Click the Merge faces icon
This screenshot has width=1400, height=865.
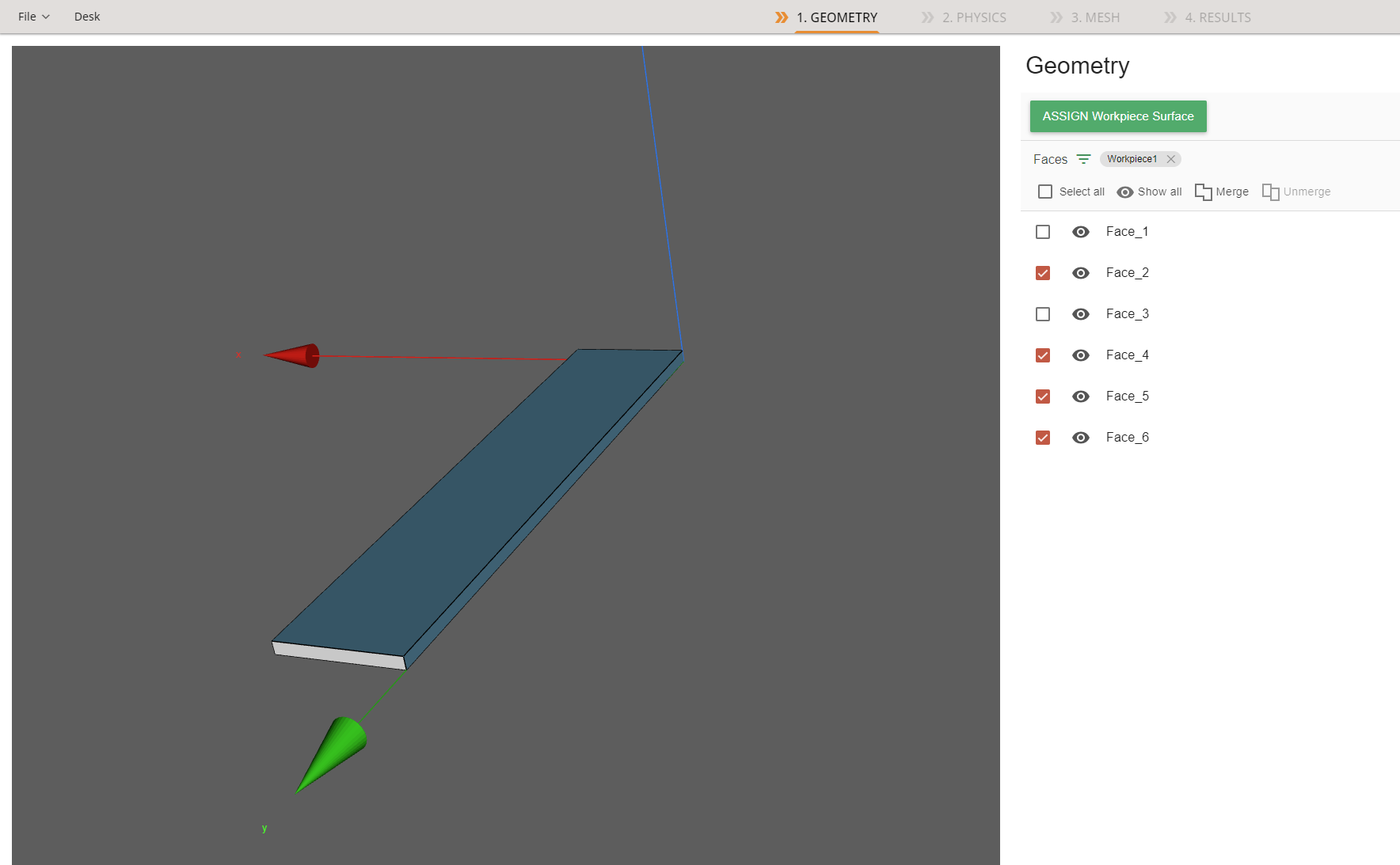(1203, 192)
